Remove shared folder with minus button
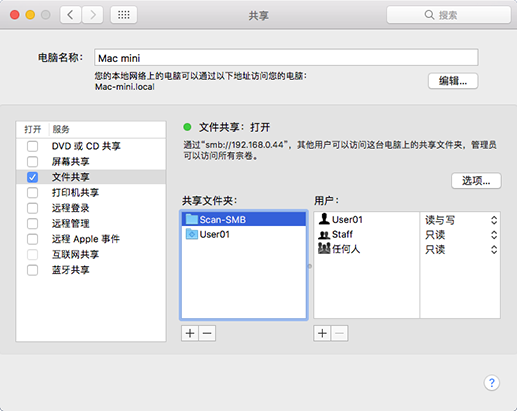The image size is (517, 411). [207, 333]
